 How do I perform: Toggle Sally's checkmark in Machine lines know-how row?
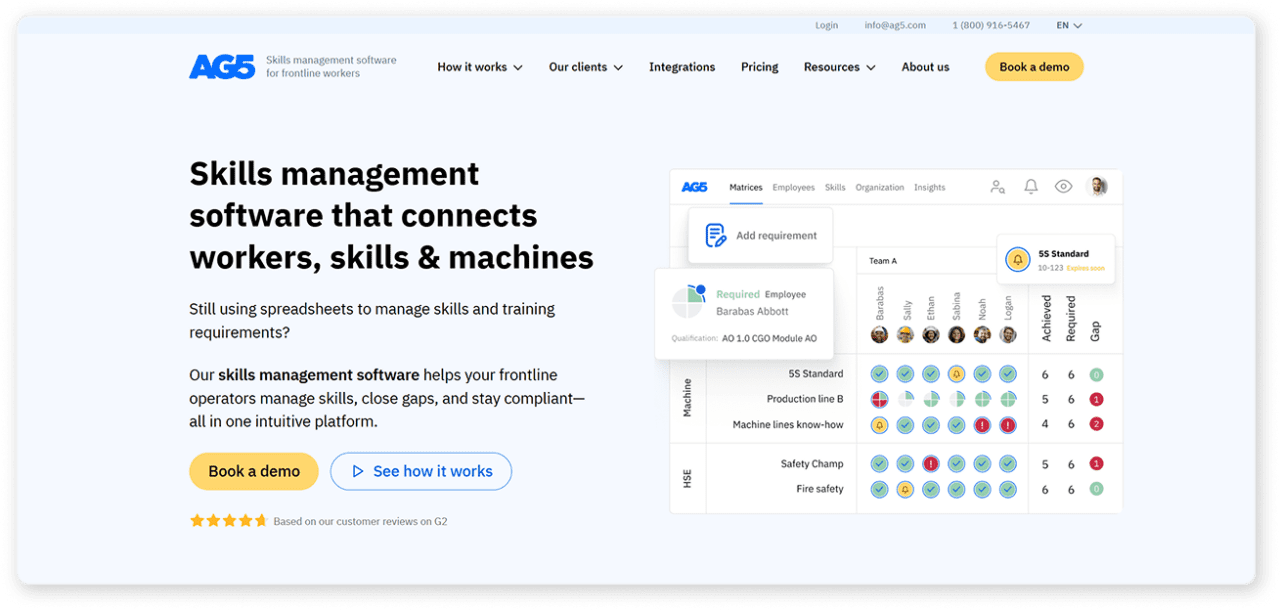905,425
